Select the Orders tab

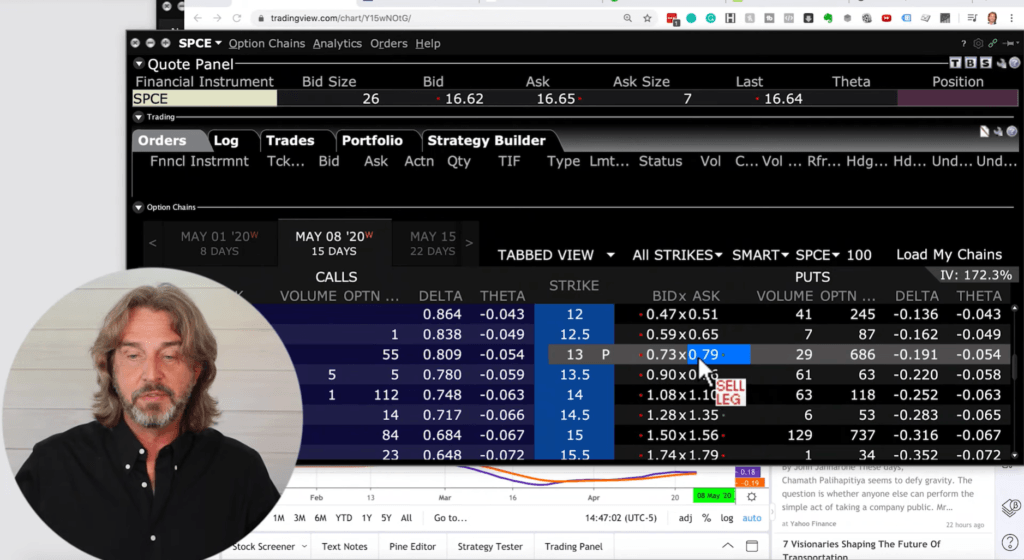162,140
